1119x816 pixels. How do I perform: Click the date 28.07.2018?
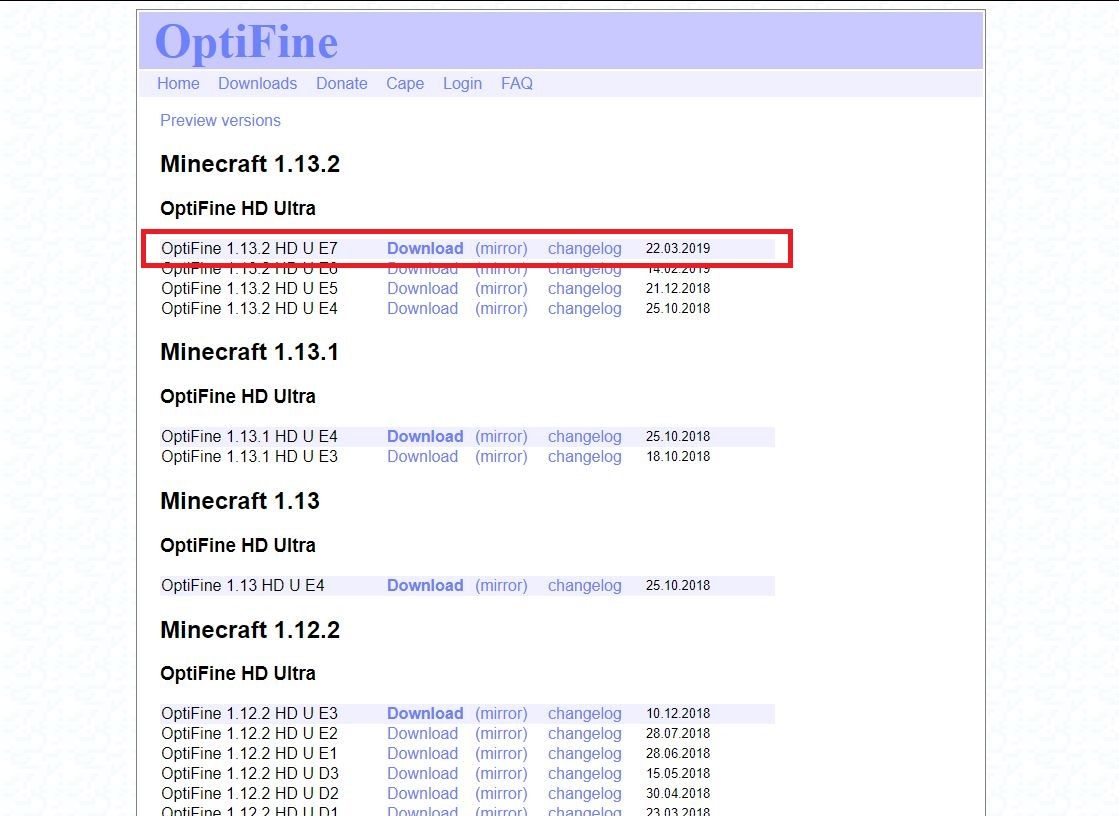tap(678, 733)
